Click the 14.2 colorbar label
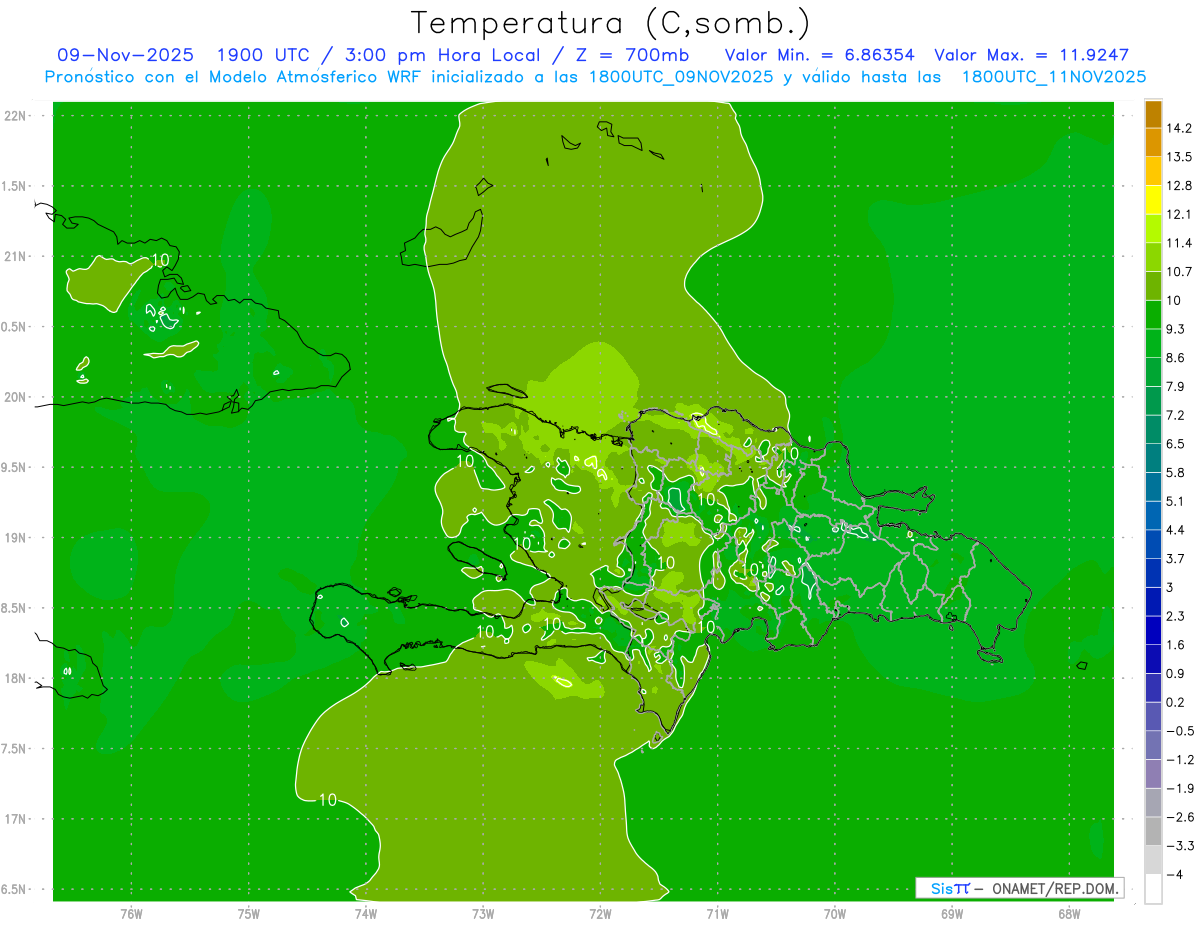 [x=1179, y=128]
